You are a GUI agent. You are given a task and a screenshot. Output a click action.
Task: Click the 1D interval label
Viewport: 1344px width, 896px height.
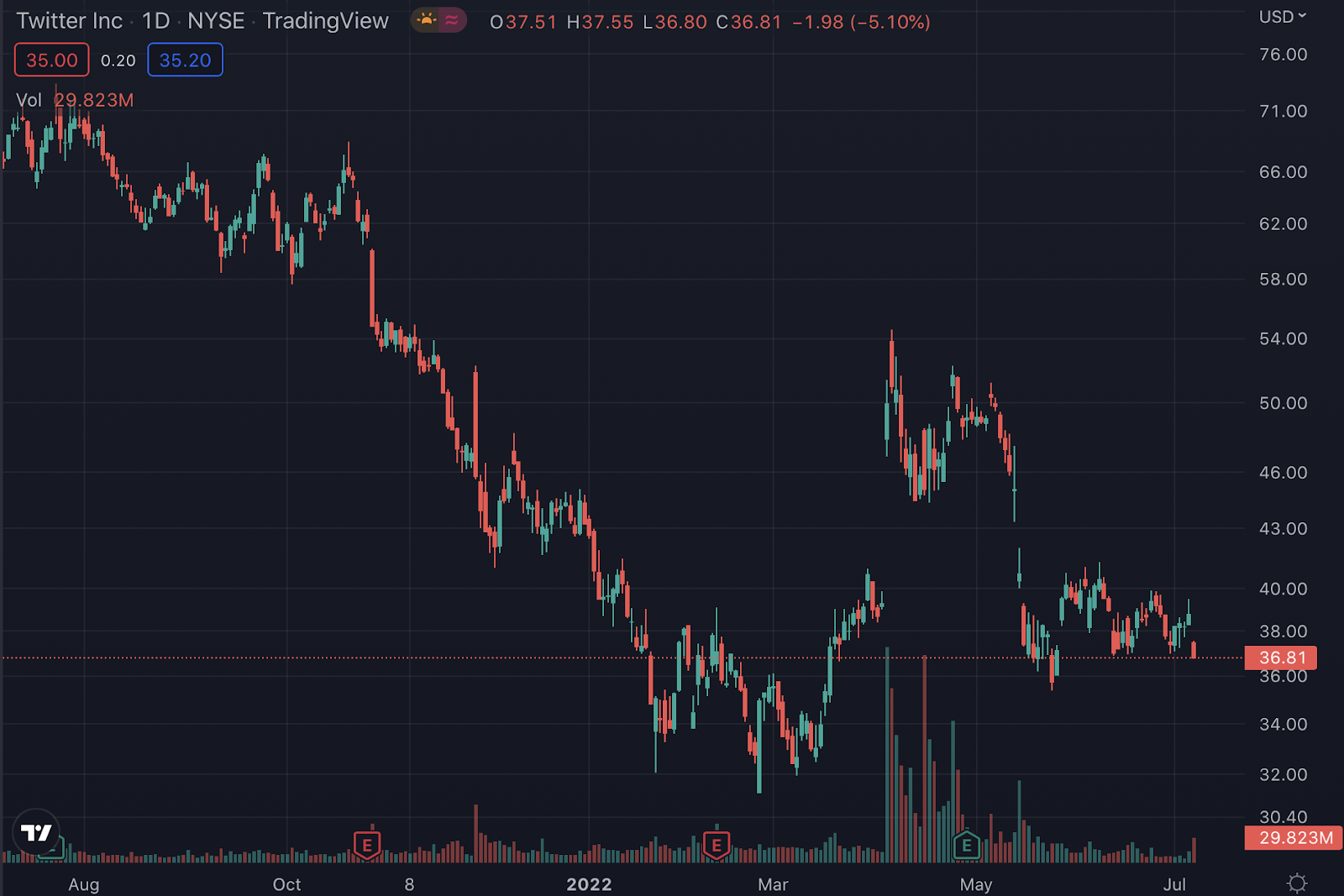[156, 21]
